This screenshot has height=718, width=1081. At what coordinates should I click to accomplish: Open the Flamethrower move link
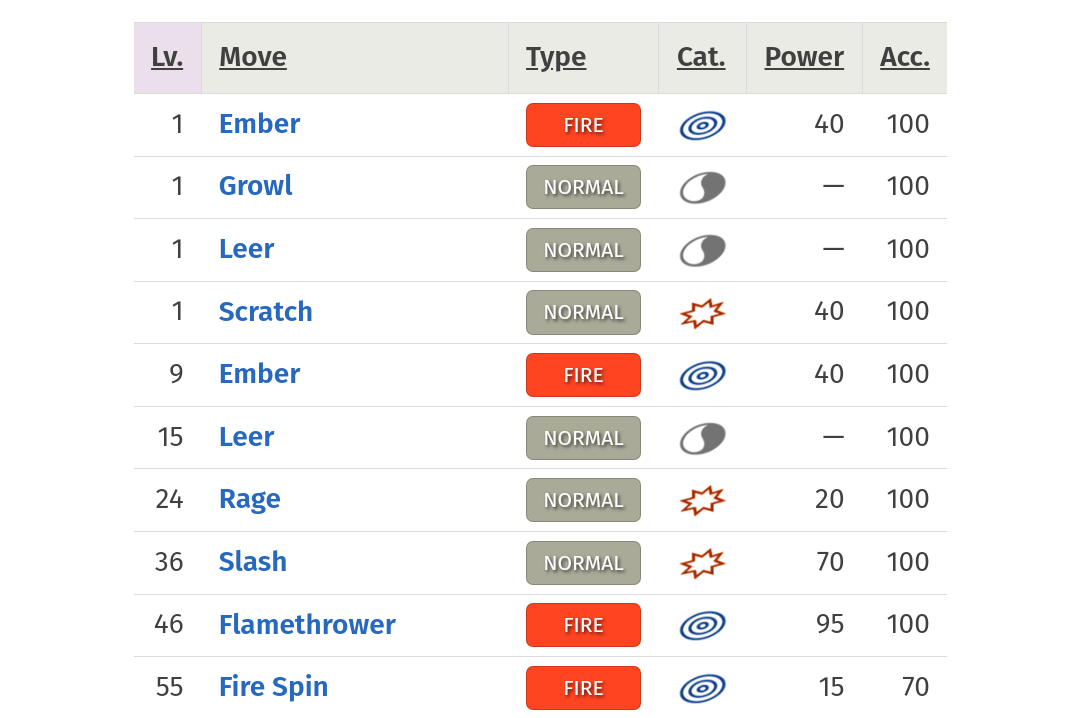coord(307,625)
